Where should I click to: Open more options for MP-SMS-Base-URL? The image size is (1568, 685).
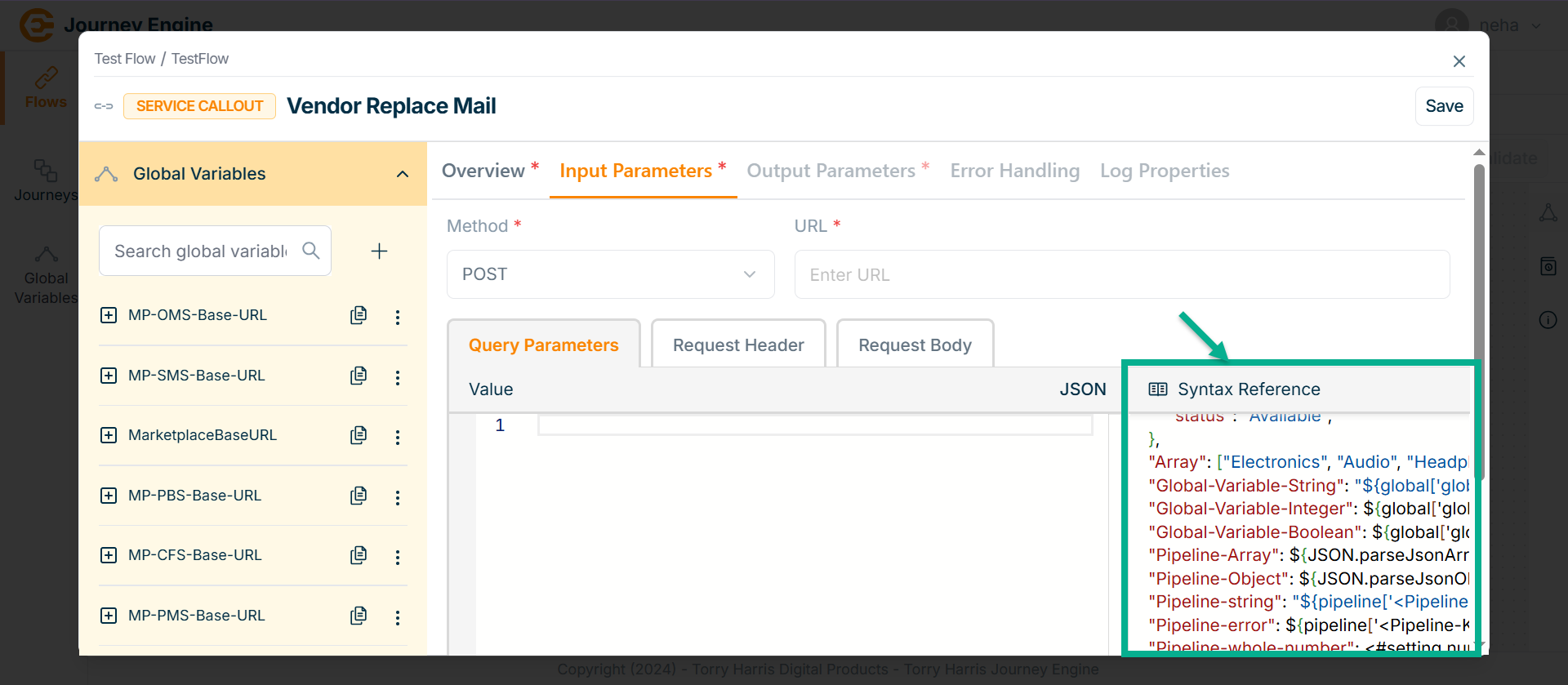click(398, 377)
